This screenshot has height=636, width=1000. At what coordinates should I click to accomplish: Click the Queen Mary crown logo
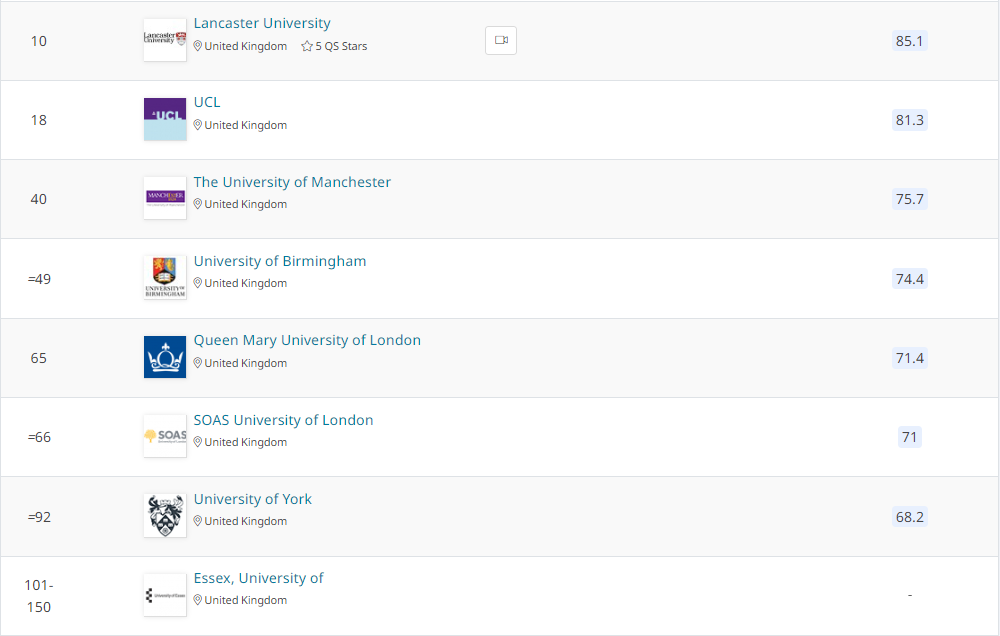click(165, 357)
